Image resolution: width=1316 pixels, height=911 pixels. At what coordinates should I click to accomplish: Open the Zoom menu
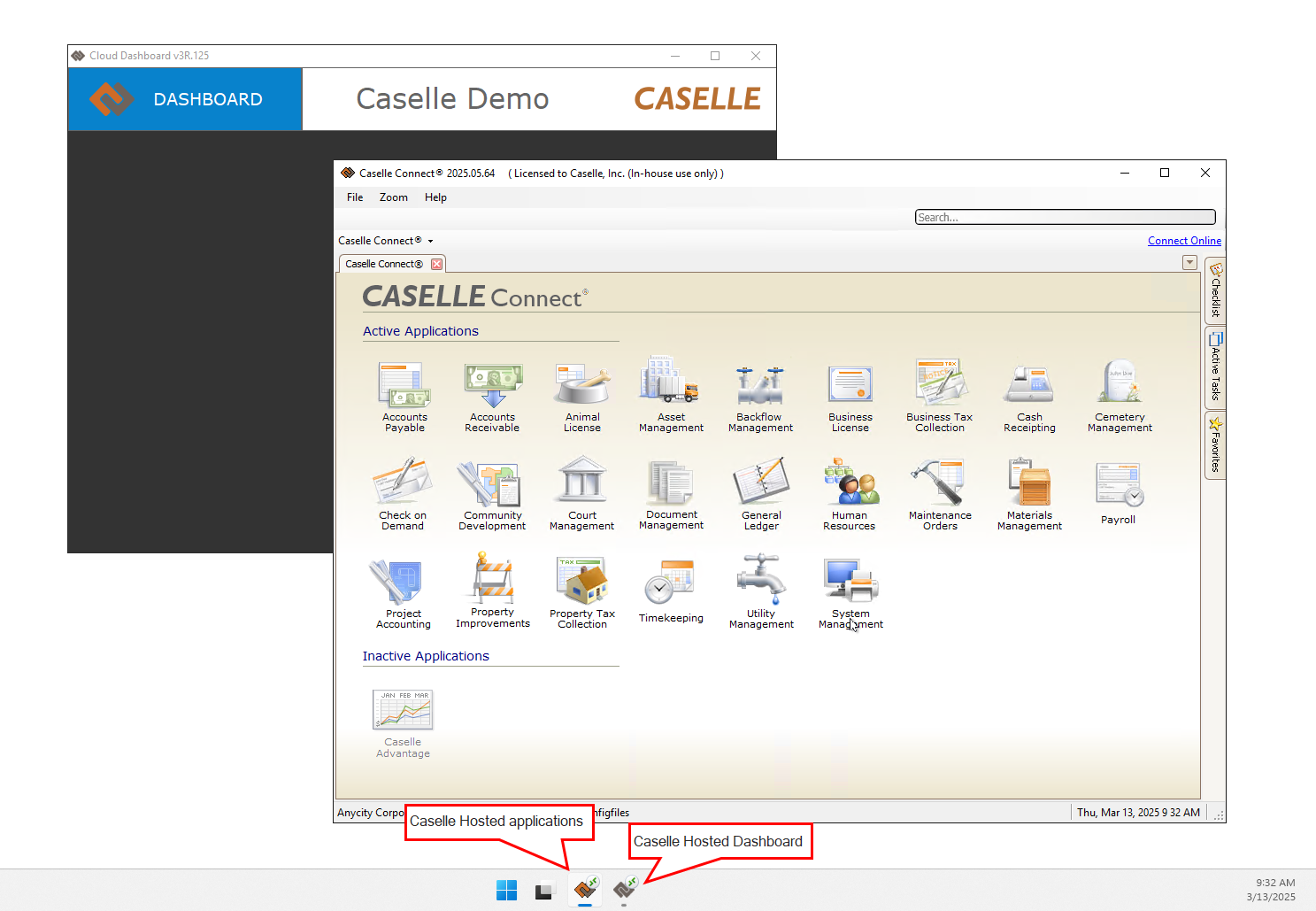click(393, 197)
